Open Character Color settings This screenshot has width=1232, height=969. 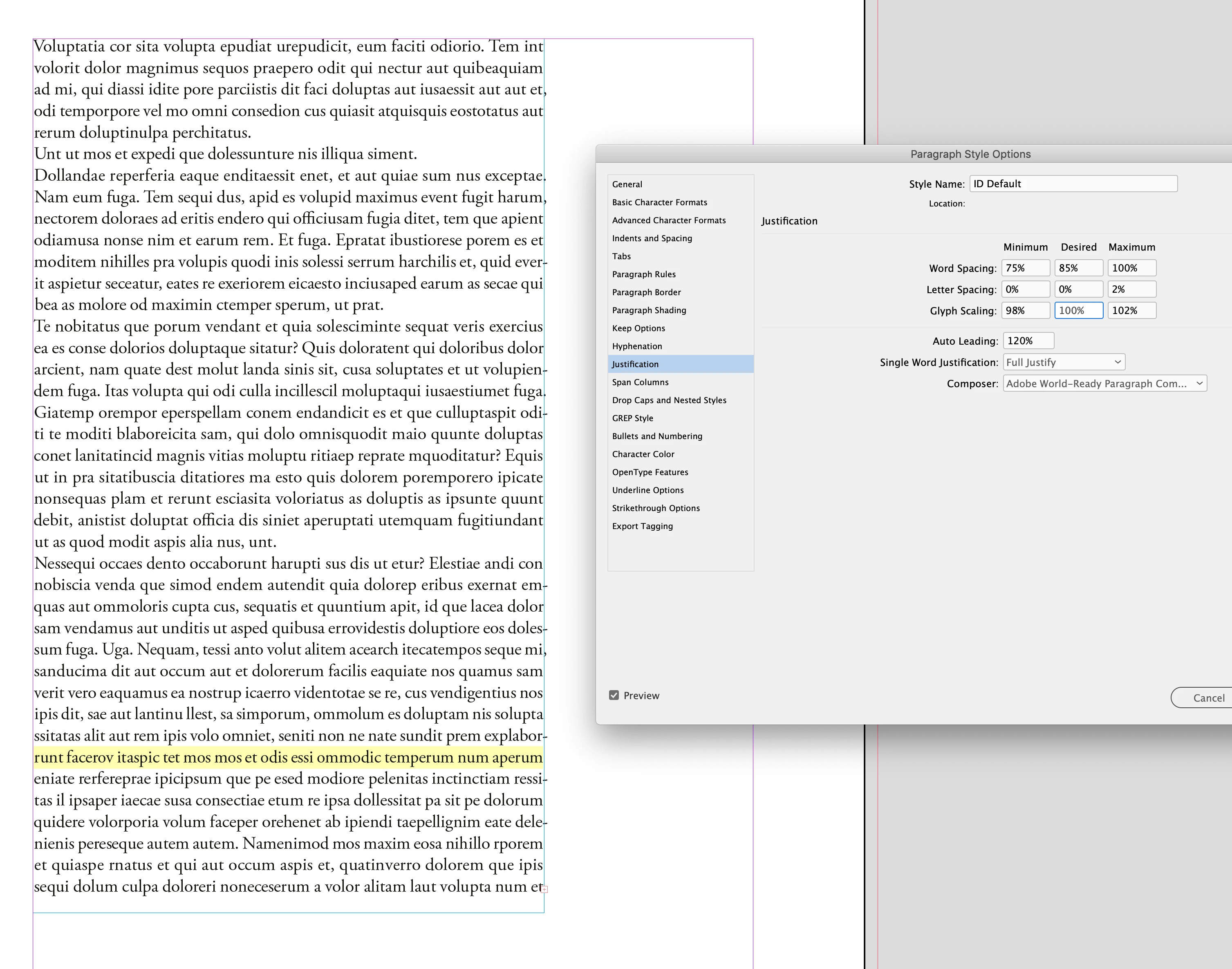pyautogui.click(x=643, y=454)
